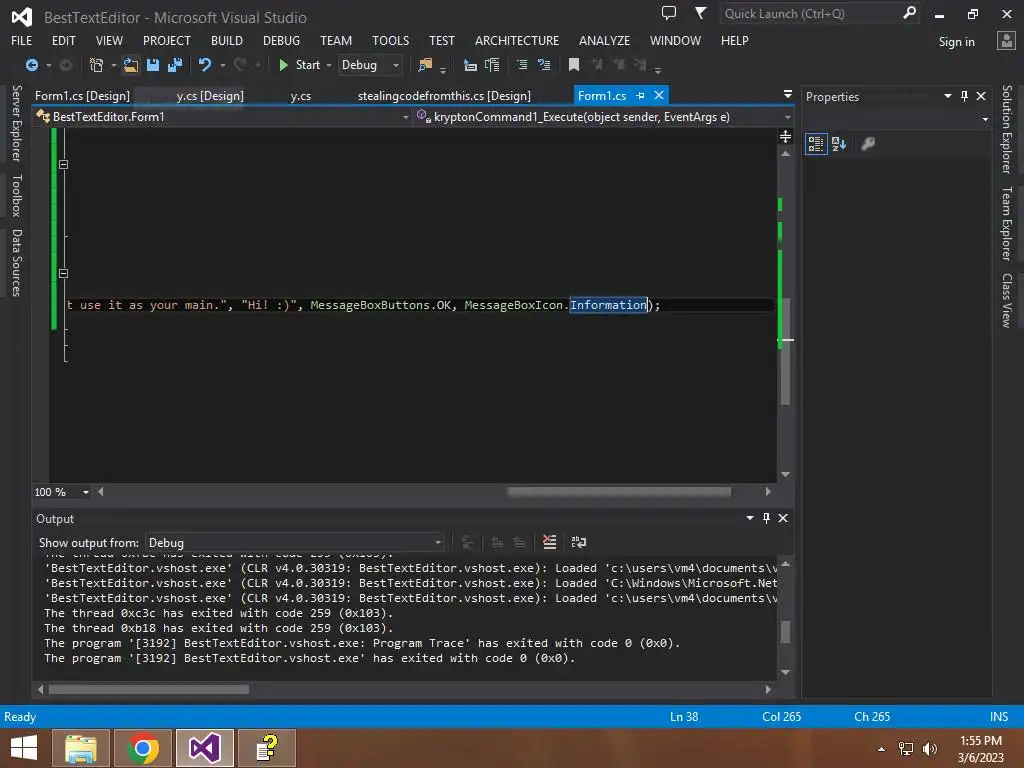Click the Comment out selected lines icon
This screenshot has height=768, width=1024.
(522, 65)
